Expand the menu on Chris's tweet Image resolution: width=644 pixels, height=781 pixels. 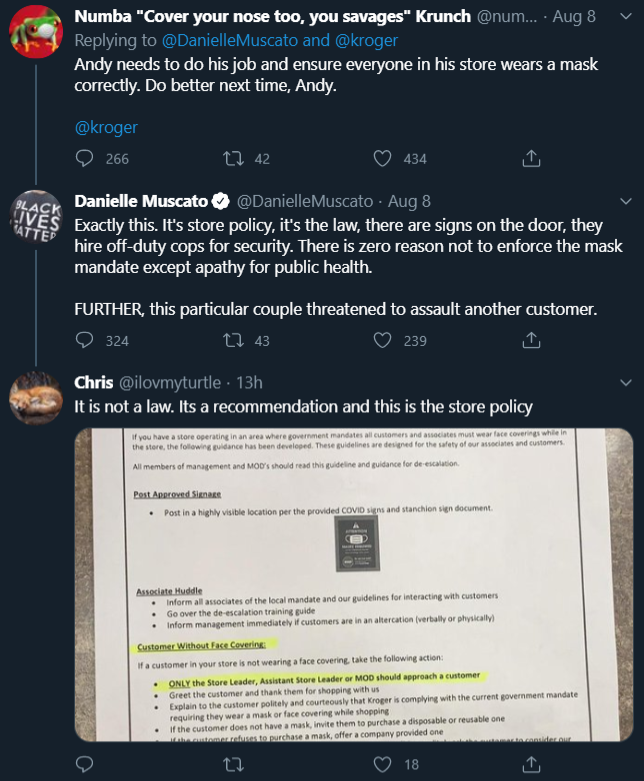click(626, 383)
